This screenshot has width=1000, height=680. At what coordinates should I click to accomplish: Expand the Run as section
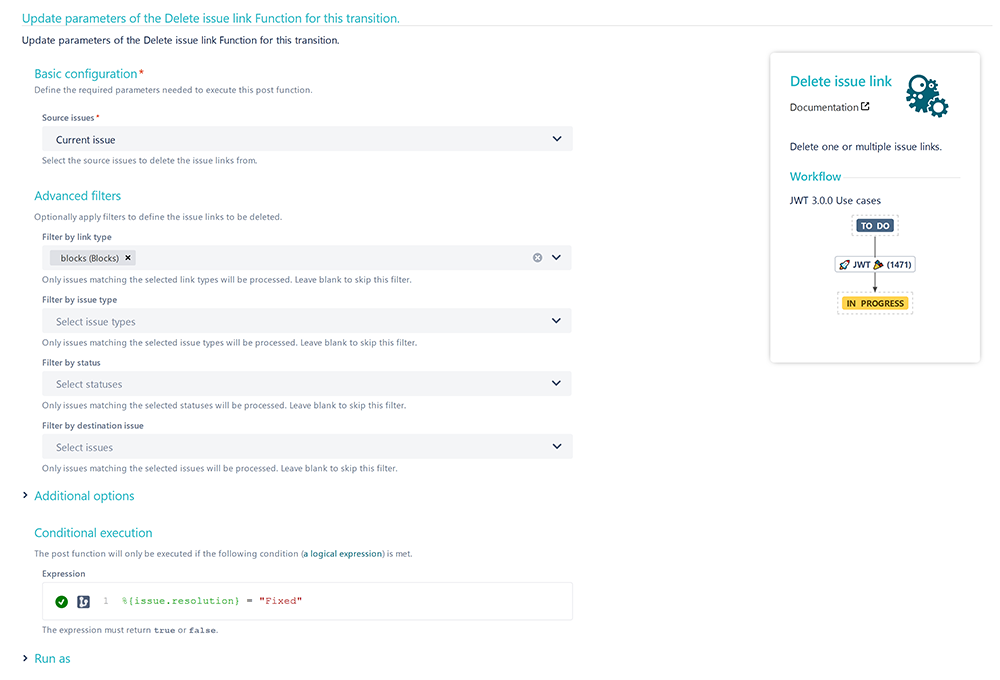click(26, 658)
